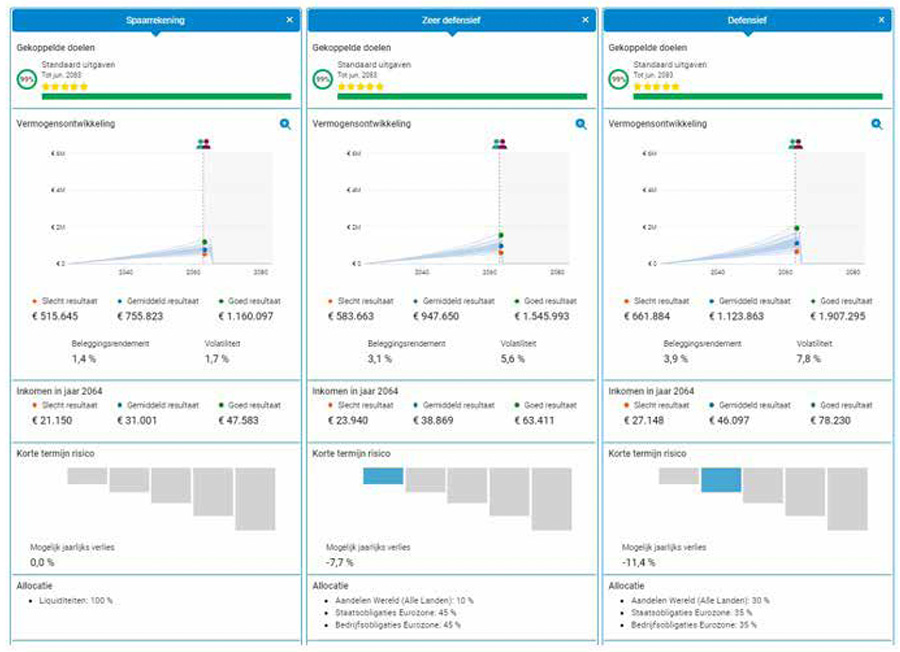The width and height of the screenshot is (900, 652).
Task: Click highlighted blue risk bar in Zeer defensief
Action: (383, 475)
